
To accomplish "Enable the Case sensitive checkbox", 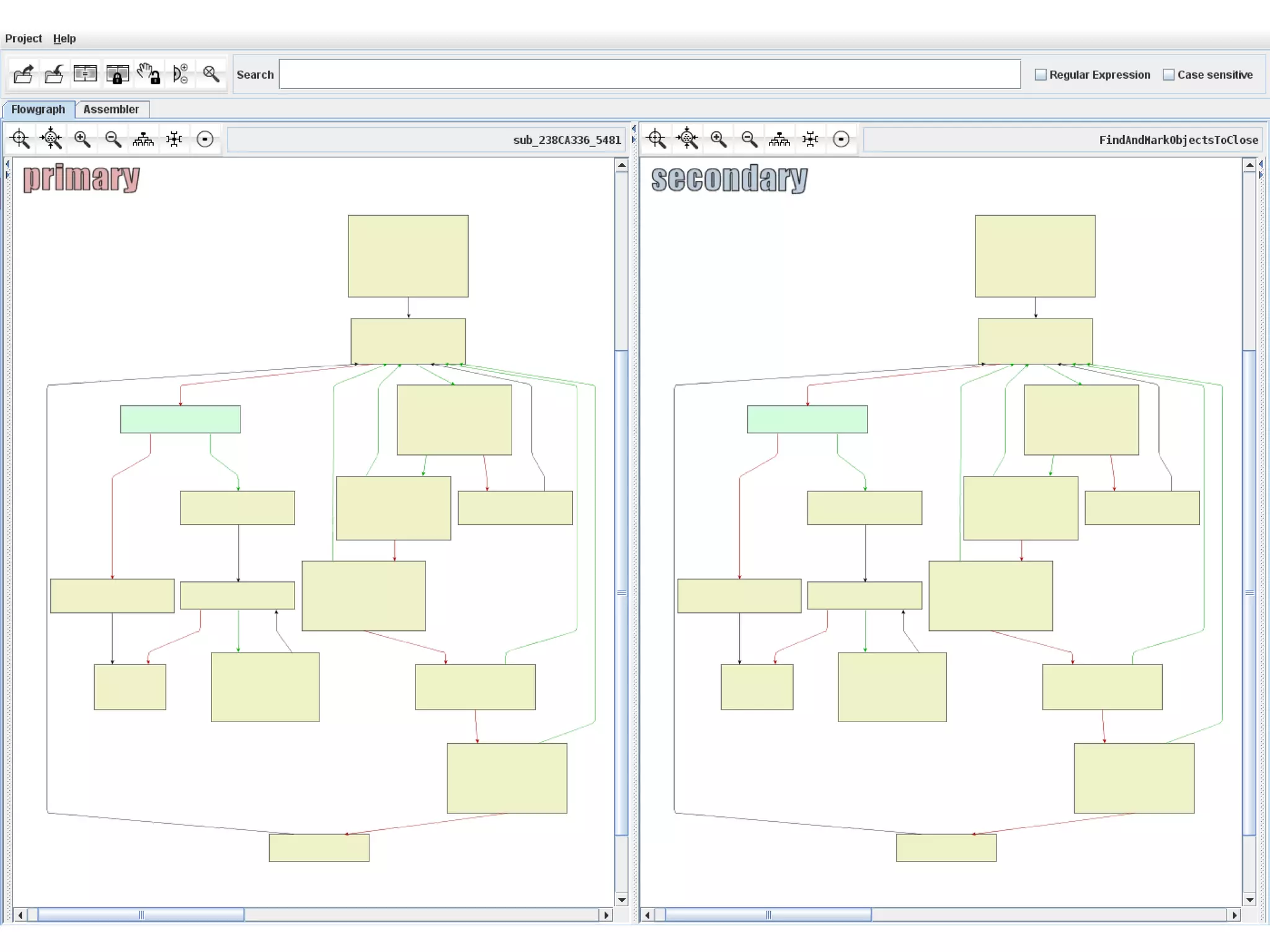I will click(x=1168, y=75).
